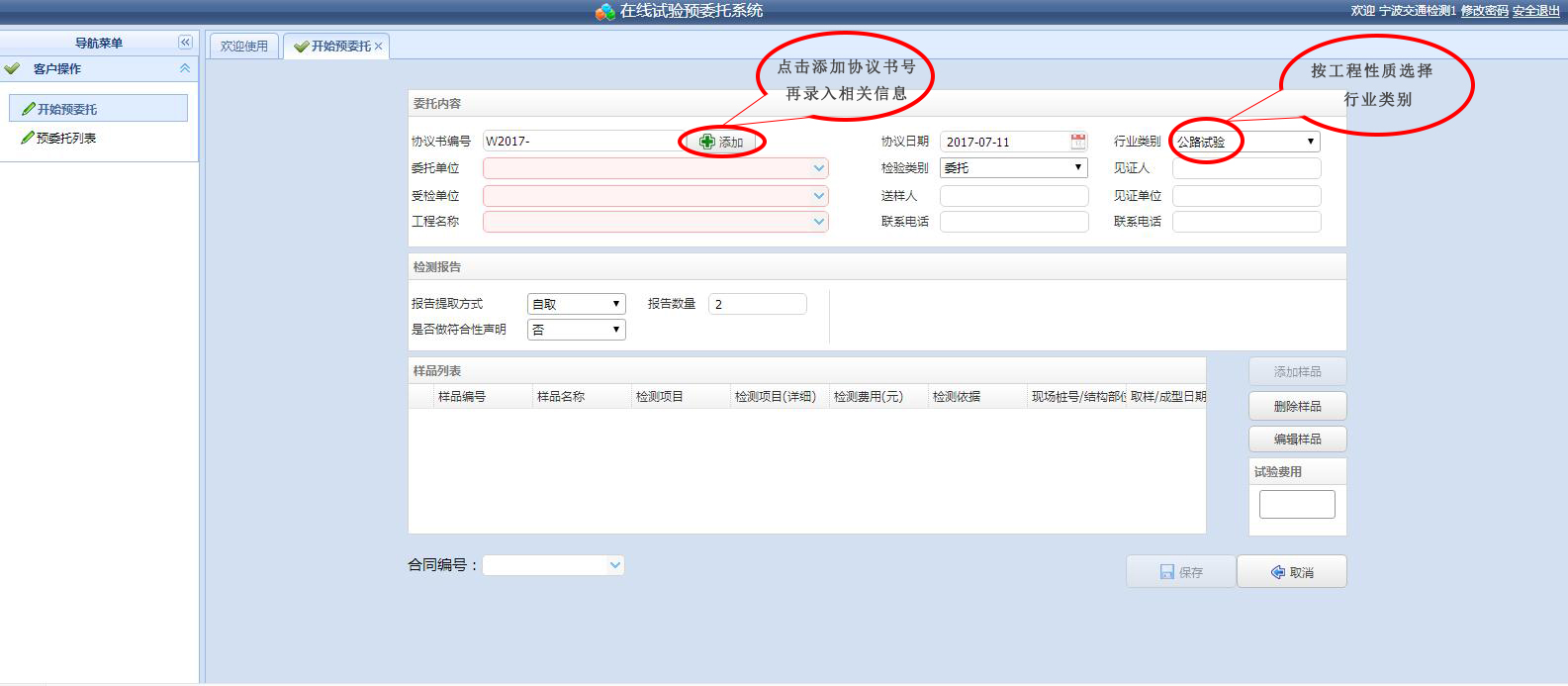Click the 样品名称 column header
The height and width of the screenshot is (686, 1568).
click(x=561, y=397)
